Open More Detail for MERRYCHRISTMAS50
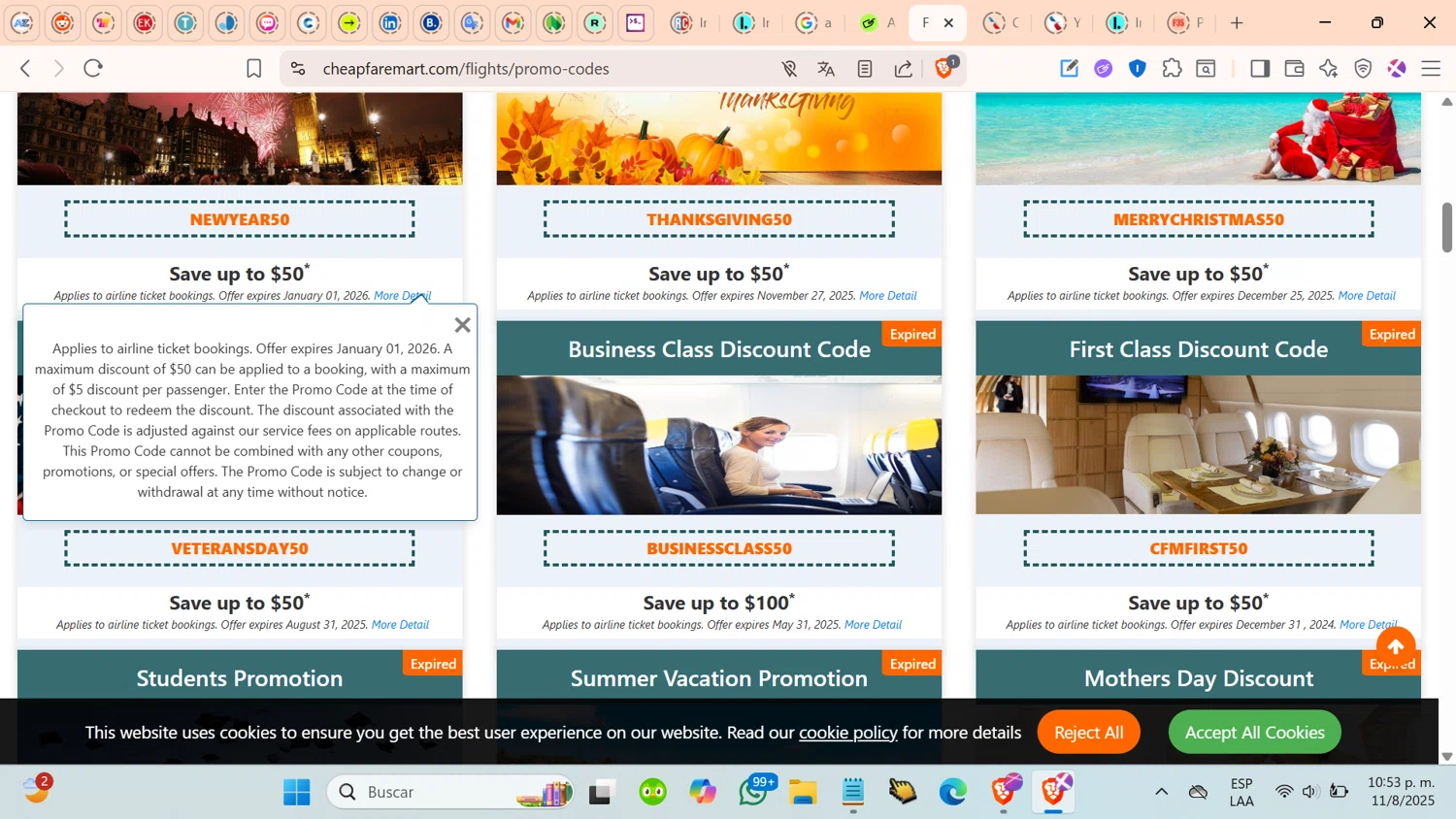Screen dimensions: 1456x819 click(1367, 296)
